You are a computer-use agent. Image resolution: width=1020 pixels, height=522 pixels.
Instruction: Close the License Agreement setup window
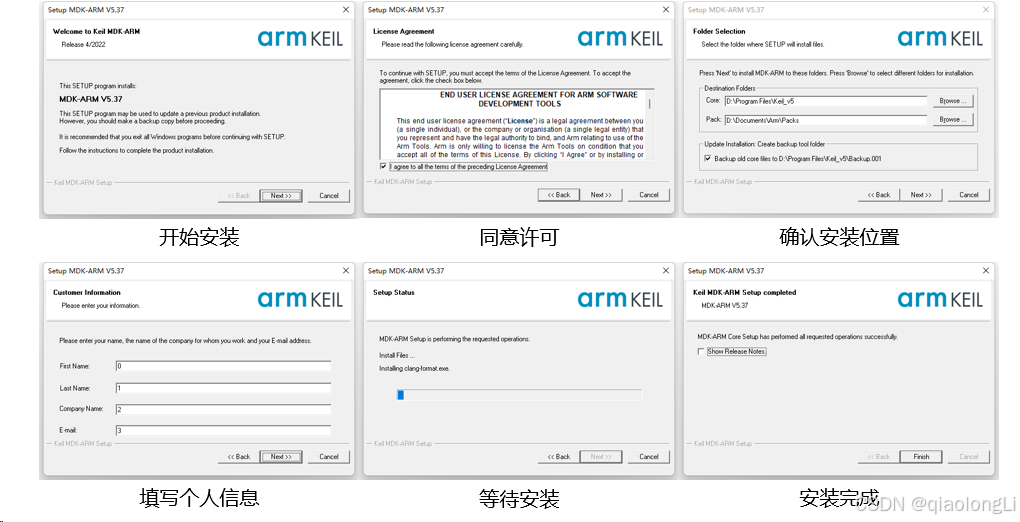(665, 10)
